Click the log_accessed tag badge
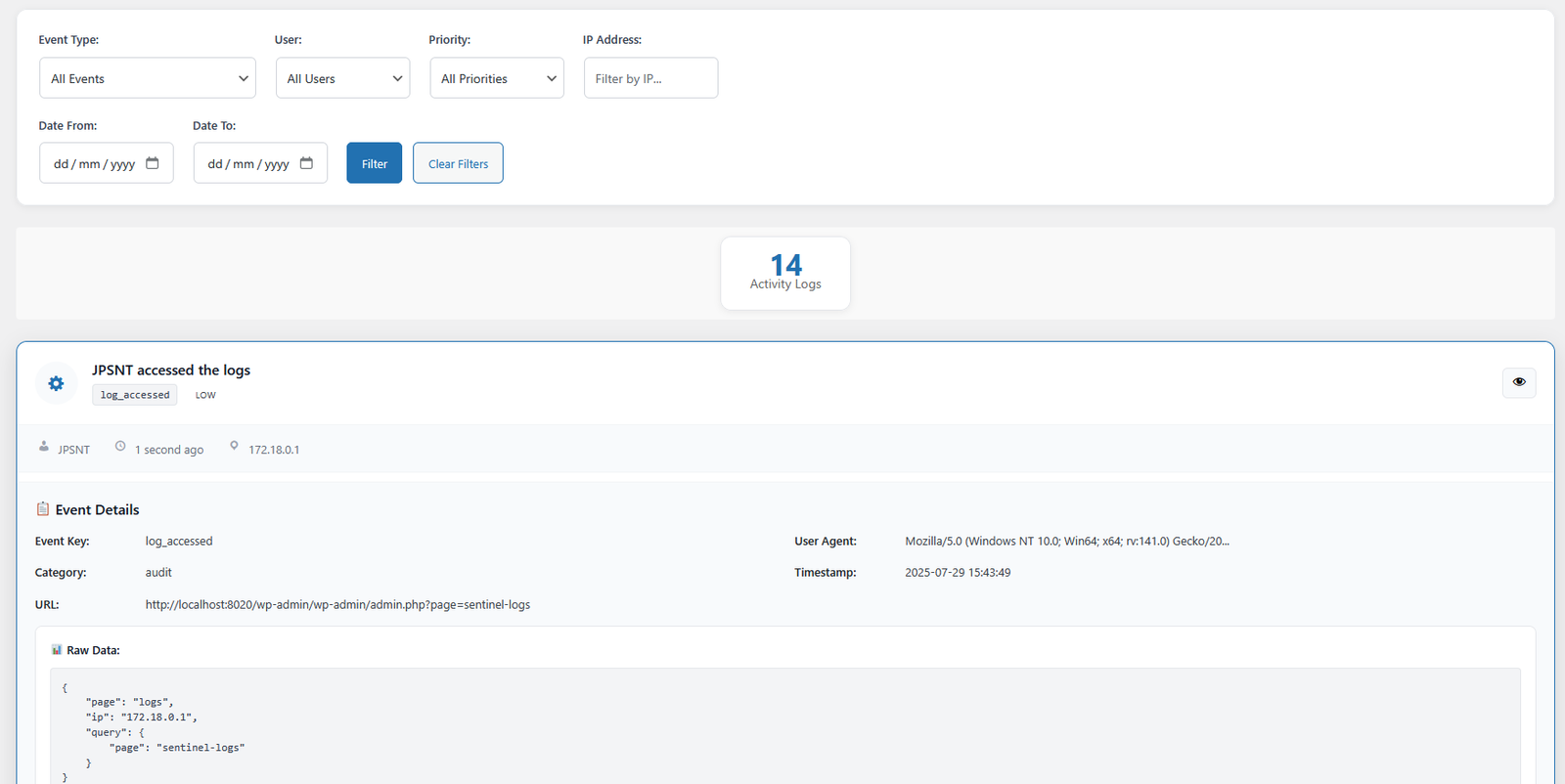Screen dimensions: 1565x784 [x=135, y=395]
